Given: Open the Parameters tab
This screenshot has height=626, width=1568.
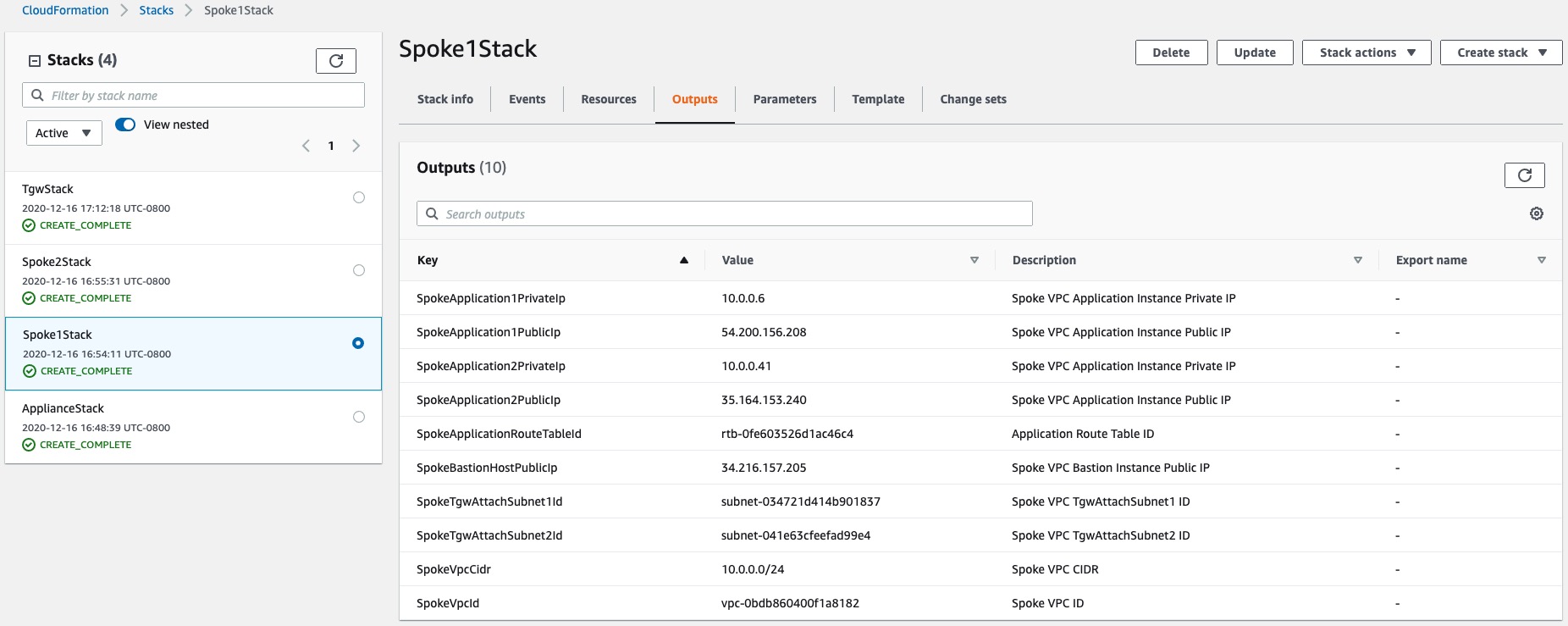Looking at the screenshot, I should pyautogui.click(x=785, y=99).
